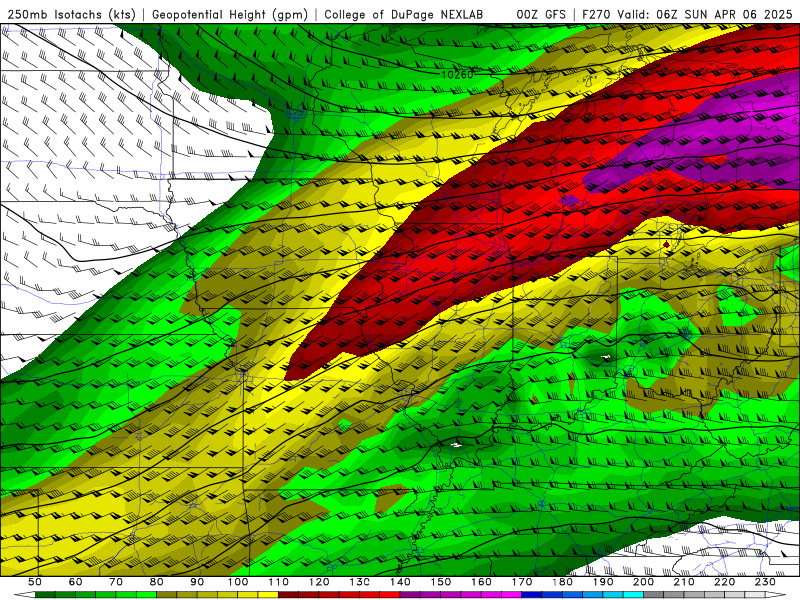Click the 100 value on the legend scale
800x600 pixels.
[x=238, y=582]
